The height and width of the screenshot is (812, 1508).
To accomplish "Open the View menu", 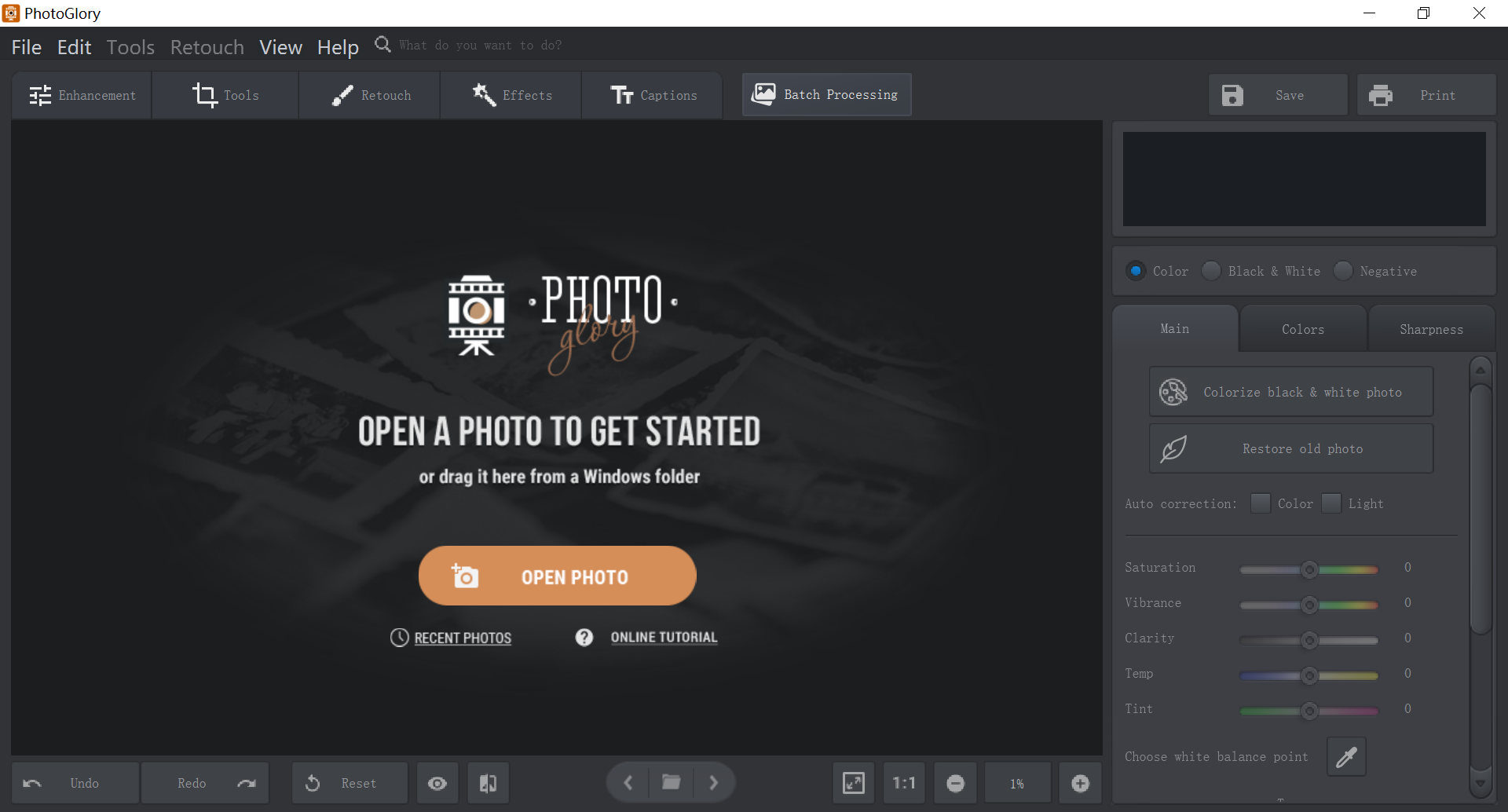I will (280, 47).
